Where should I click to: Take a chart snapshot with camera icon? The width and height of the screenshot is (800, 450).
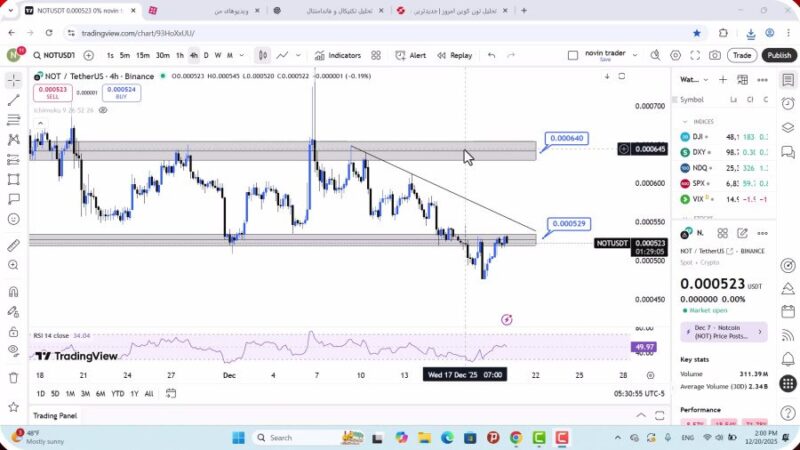click(715, 55)
